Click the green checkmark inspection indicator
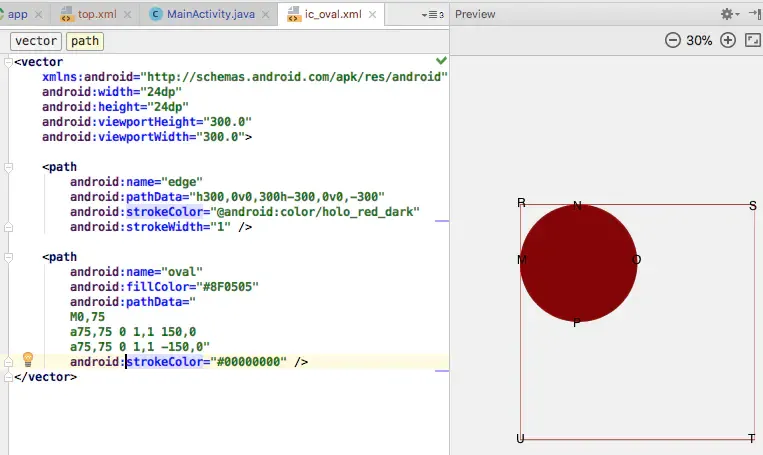 [x=441, y=60]
